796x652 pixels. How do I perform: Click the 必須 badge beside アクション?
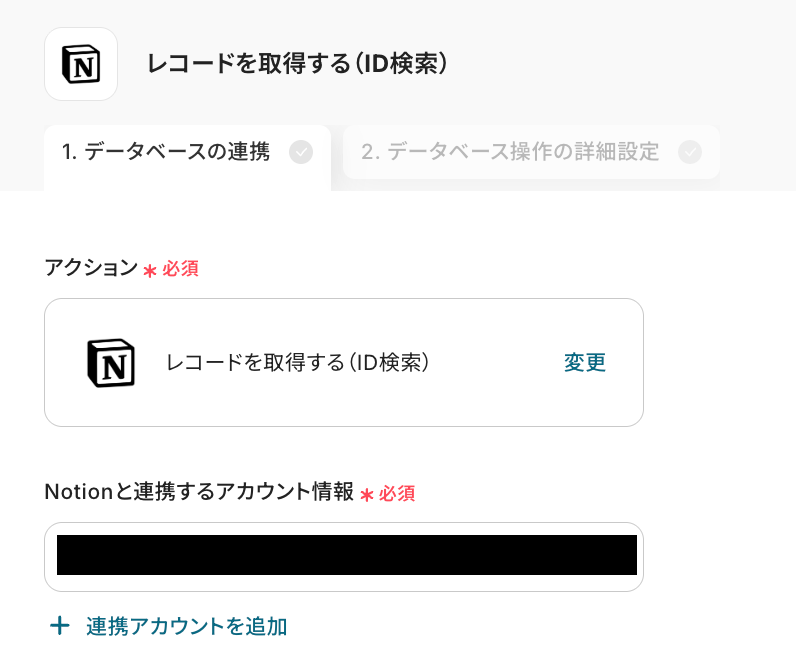coord(181,268)
